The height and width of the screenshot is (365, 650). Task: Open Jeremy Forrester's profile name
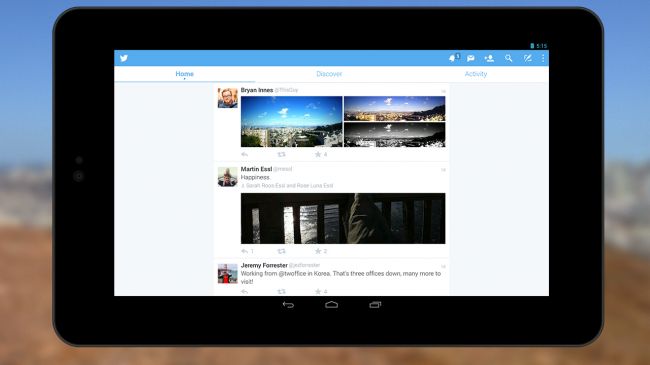point(264,265)
